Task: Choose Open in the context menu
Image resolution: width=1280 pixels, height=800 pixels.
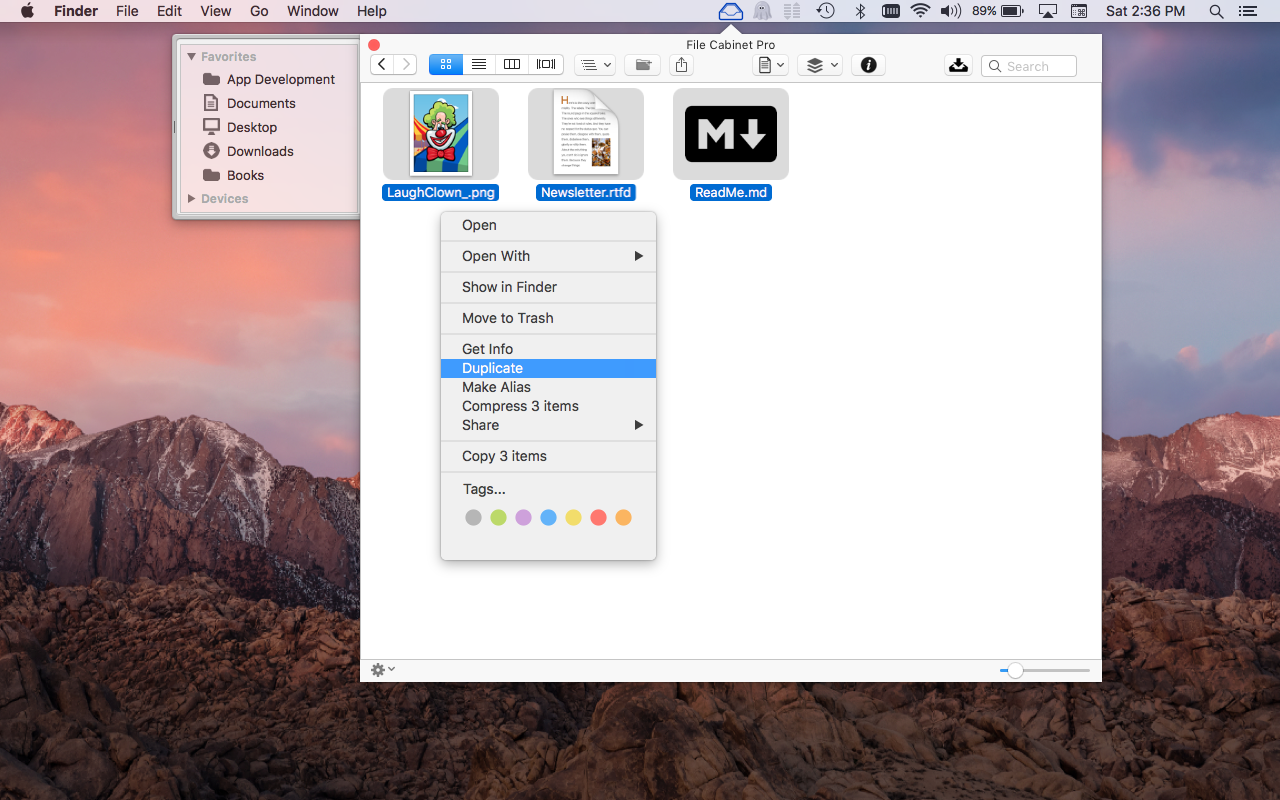Action: [548, 225]
